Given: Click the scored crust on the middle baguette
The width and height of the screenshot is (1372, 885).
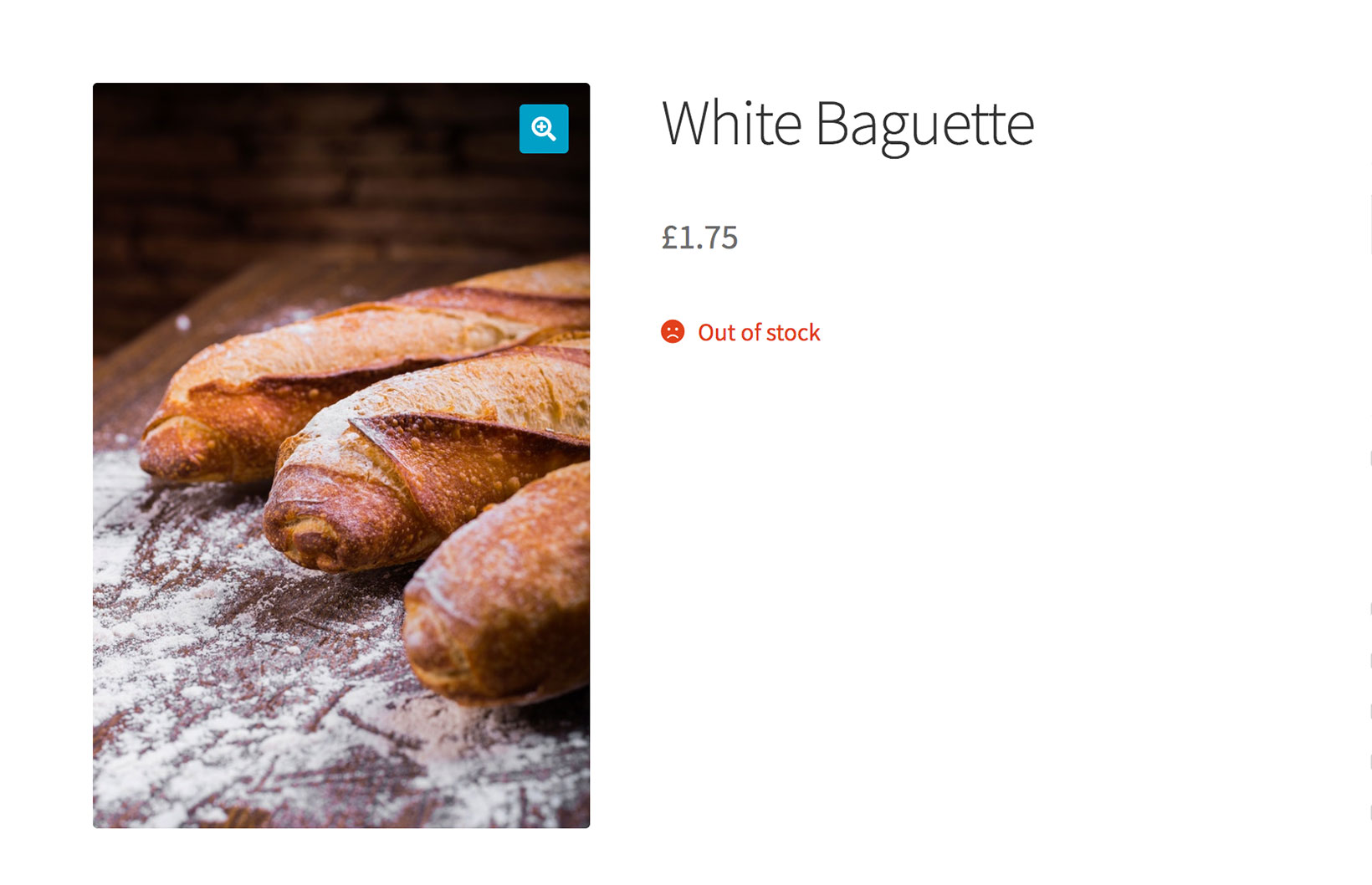Looking at the screenshot, I should (x=468, y=443).
